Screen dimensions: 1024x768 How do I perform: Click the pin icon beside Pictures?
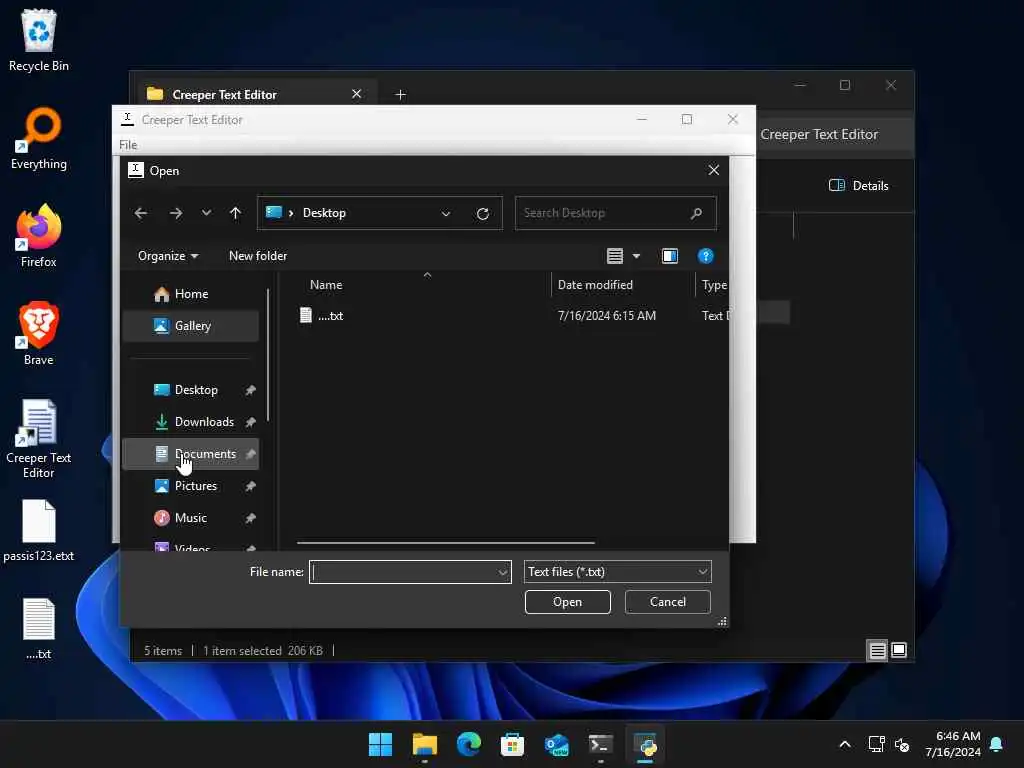tap(250, 486)
